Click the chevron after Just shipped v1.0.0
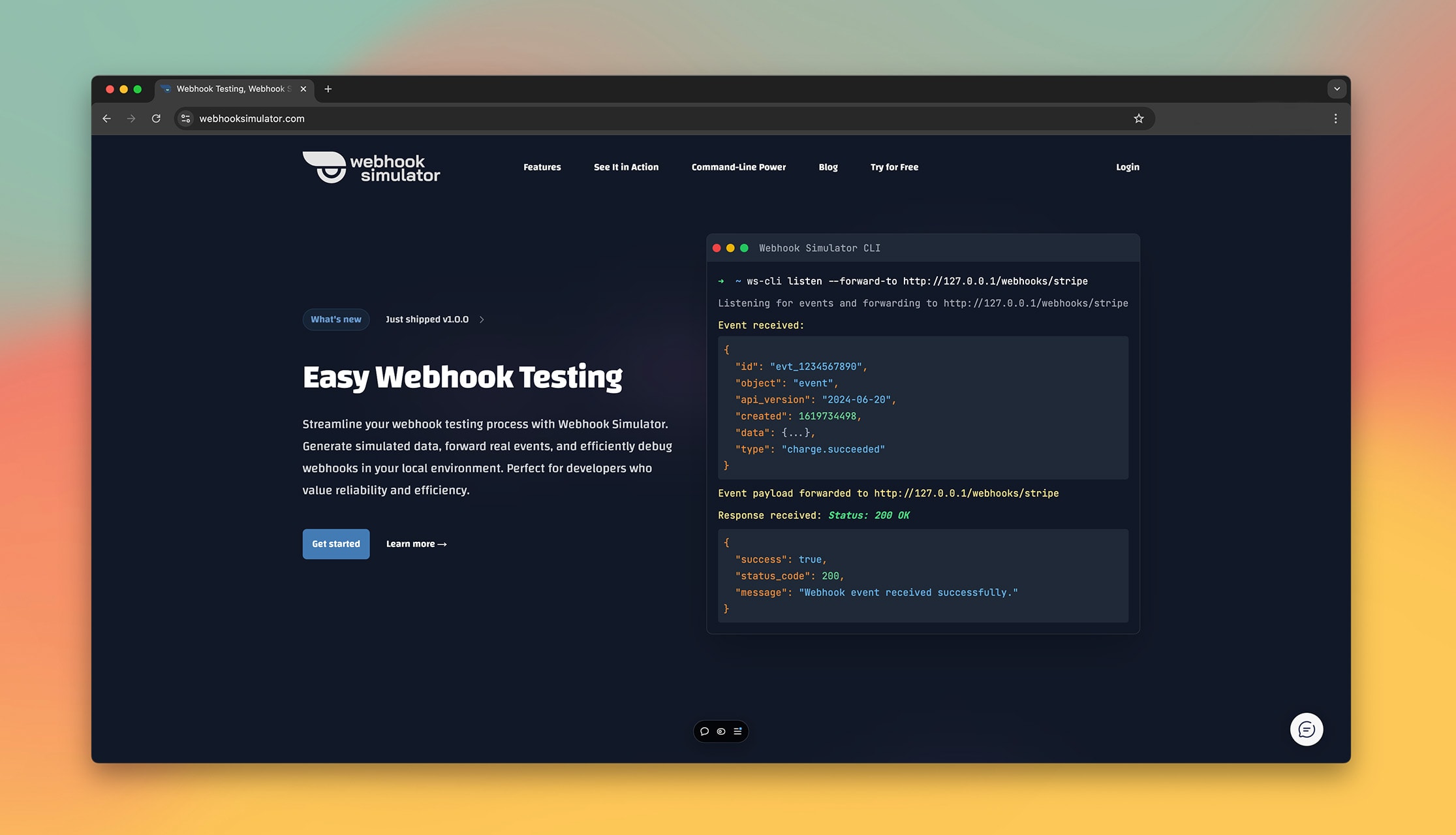The width and height of the screenshot is (1456, 835). [482, 320]
